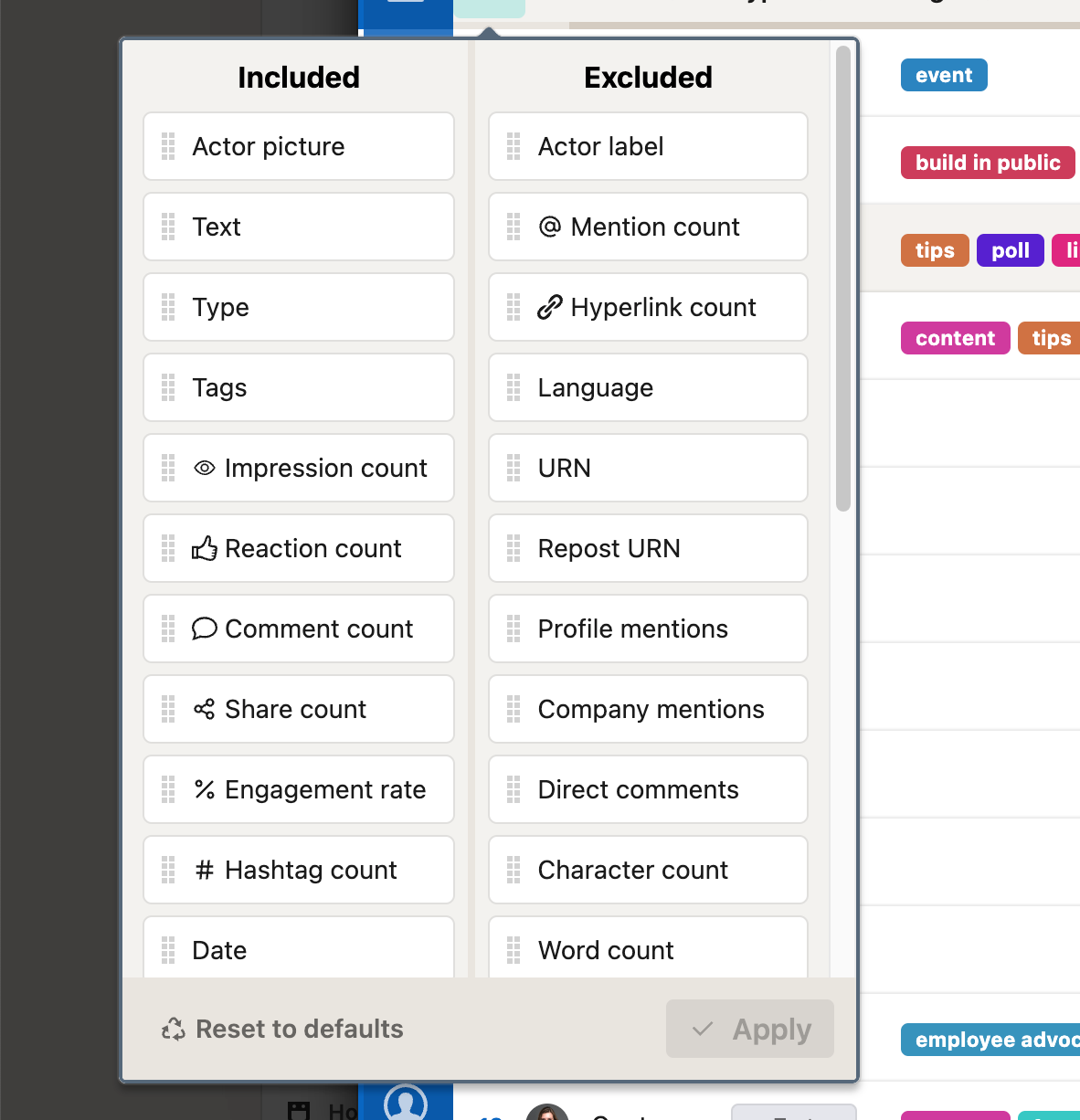1080x1120 pixels.
Task: Click the Apply button
Action: pyautogui.click(x=749, y=1029)
